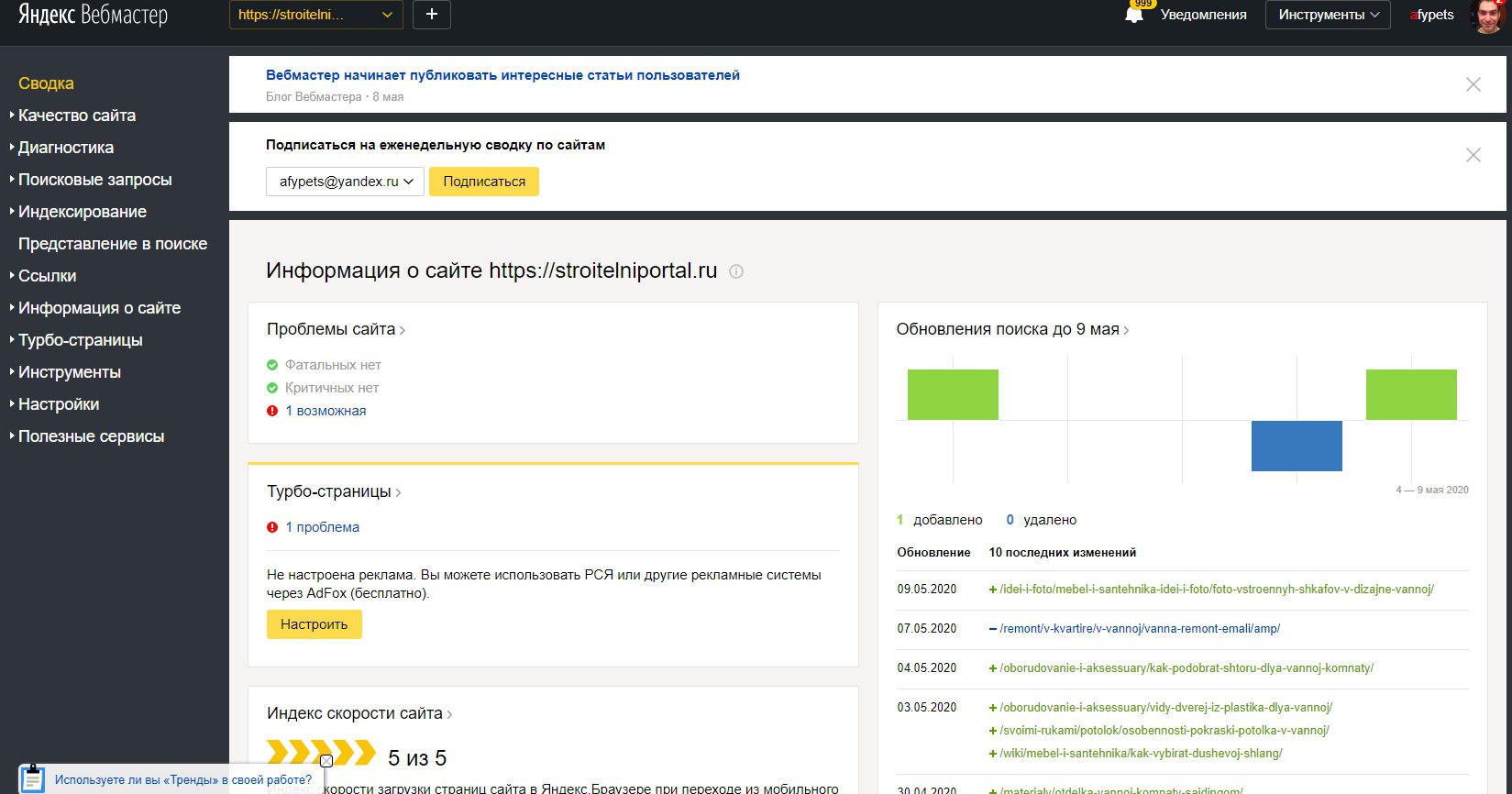1512x794 pixels.
Task: Open the Webmaster blog article link
Action: coord(502,75)
